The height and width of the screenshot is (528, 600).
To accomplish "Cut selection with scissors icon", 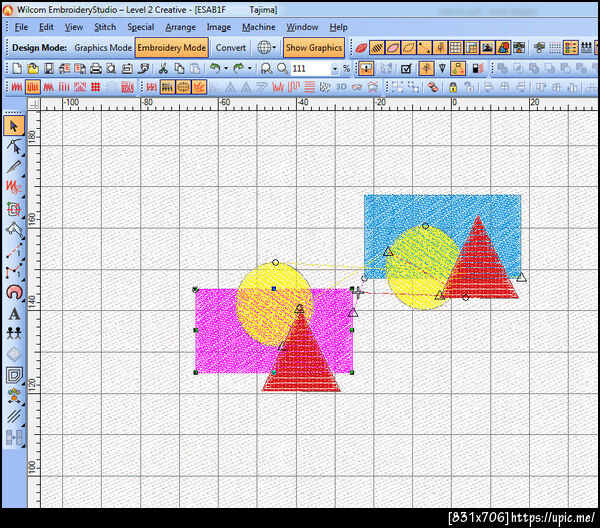I will click(x=163, y=69).
